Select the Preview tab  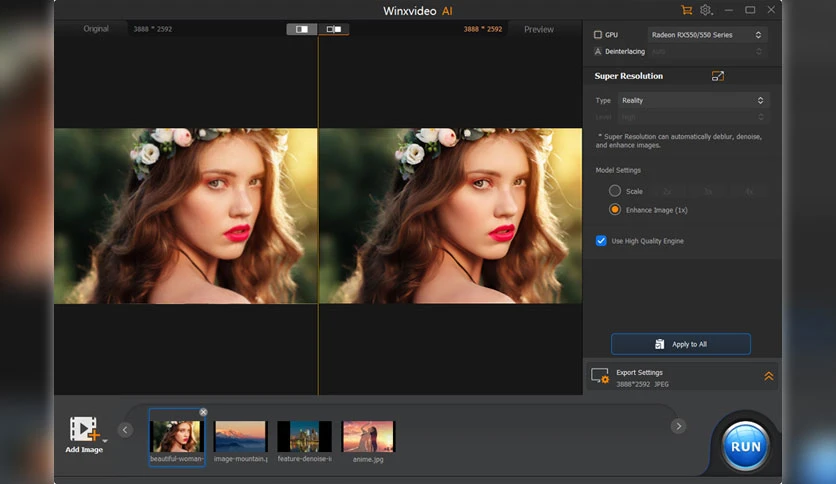click(x=538, y=29)
